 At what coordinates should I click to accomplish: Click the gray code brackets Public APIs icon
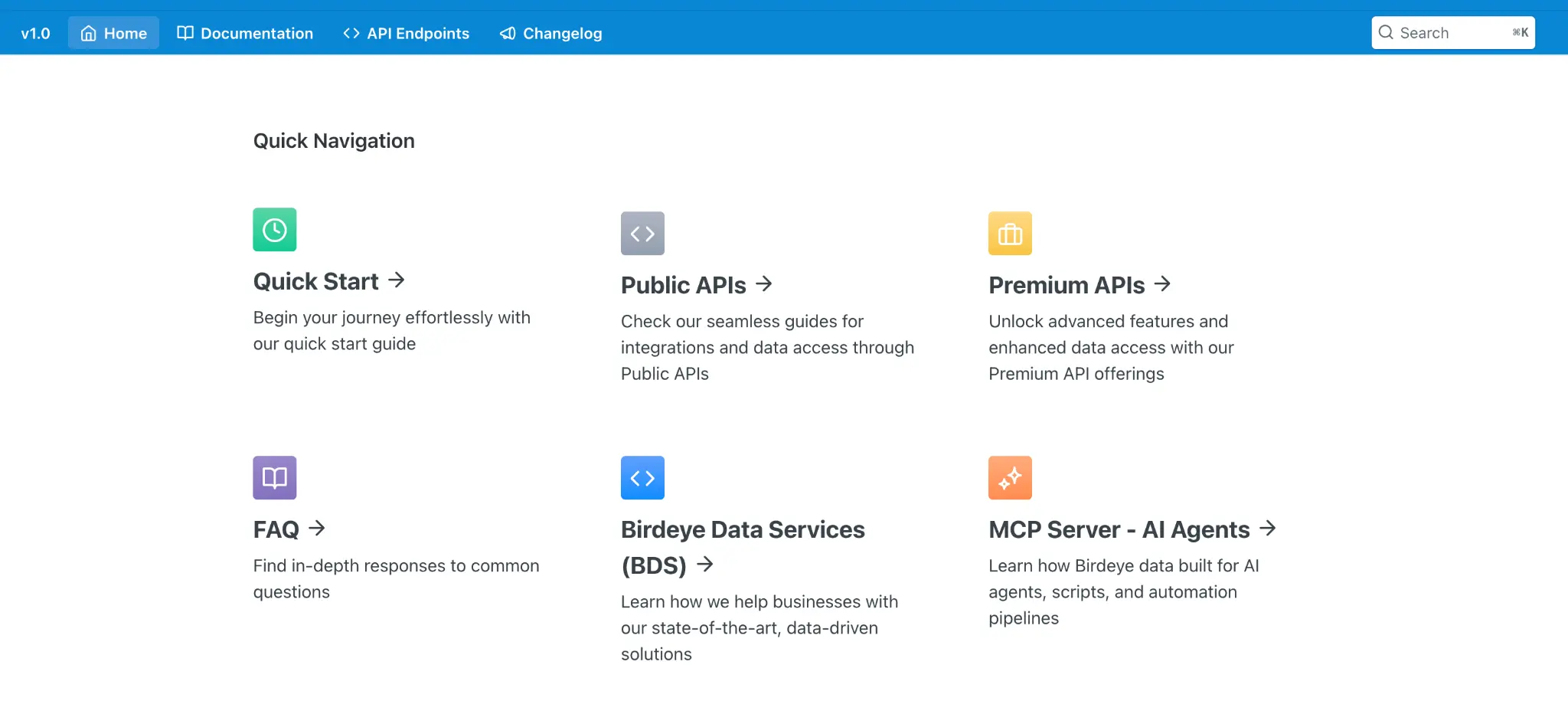[x=642, y=234]
